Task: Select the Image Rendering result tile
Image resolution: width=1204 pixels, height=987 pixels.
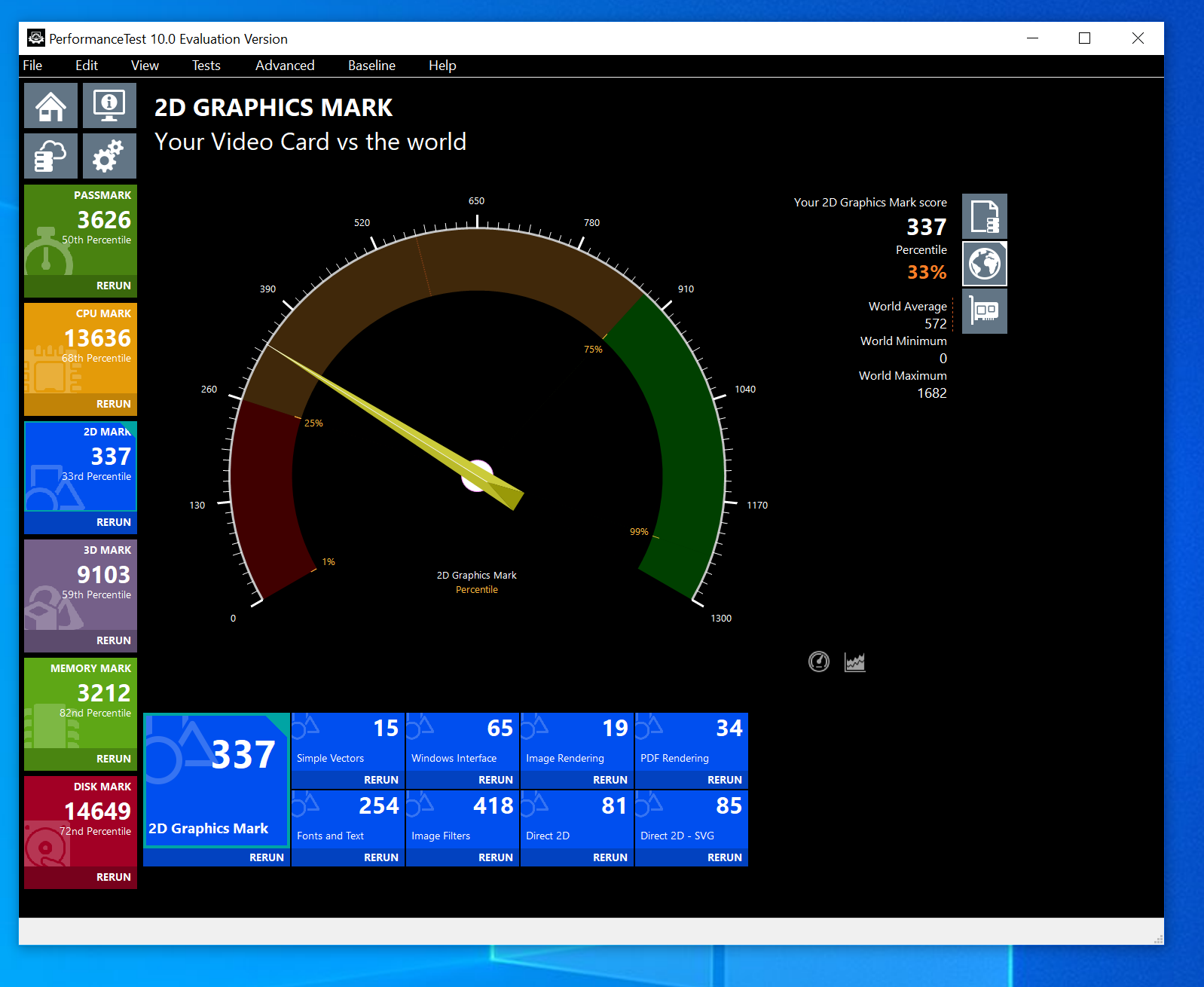Action: point(577,741)
